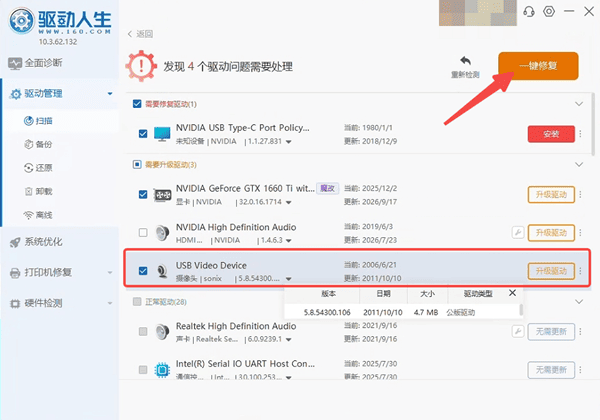Select version row 5.8.54300.106 in popup
Image resolution: width=600 pixels, height=420 pixels.
(402, 313)
